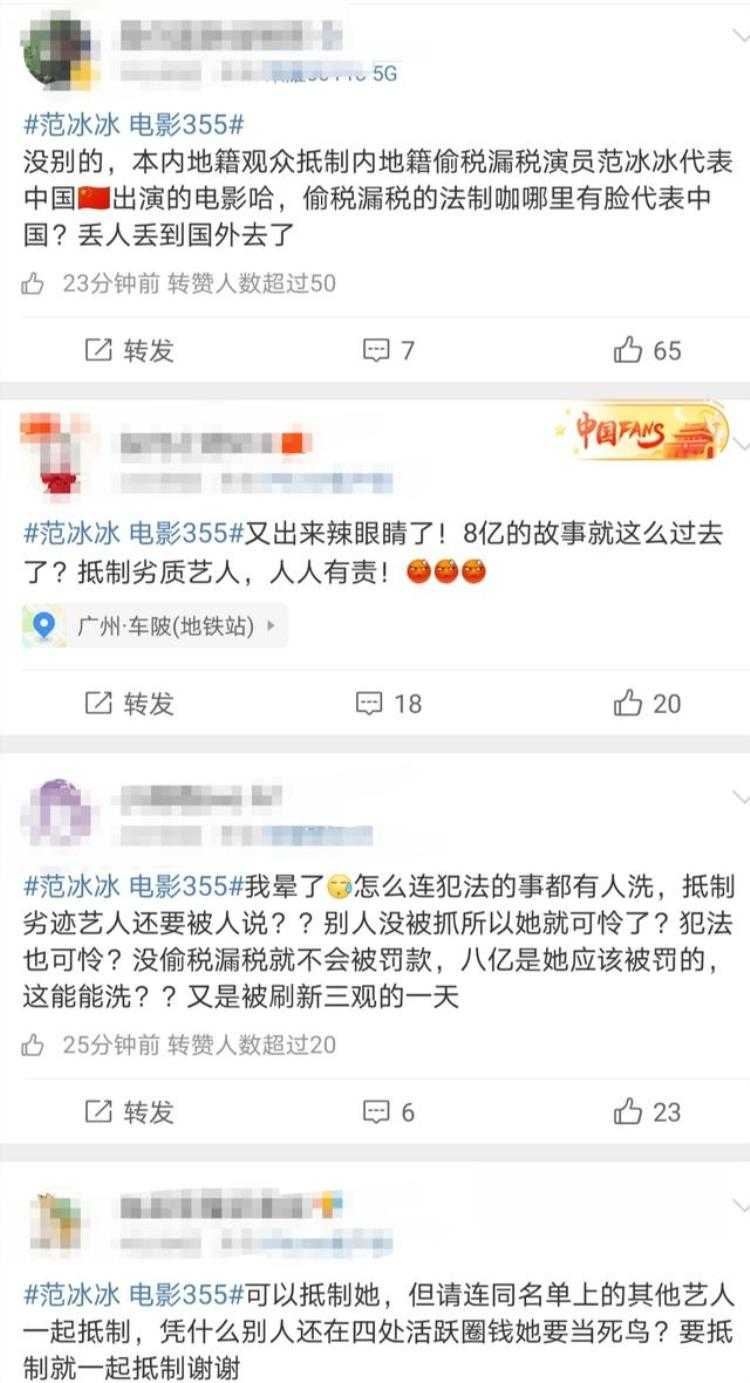View second poster's red avatar

click(61, 457)
